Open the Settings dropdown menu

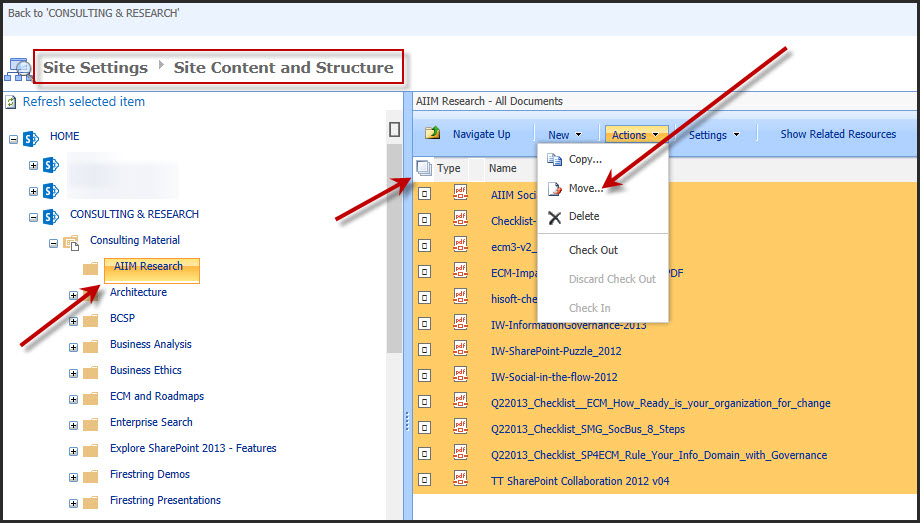pos(714,135)
